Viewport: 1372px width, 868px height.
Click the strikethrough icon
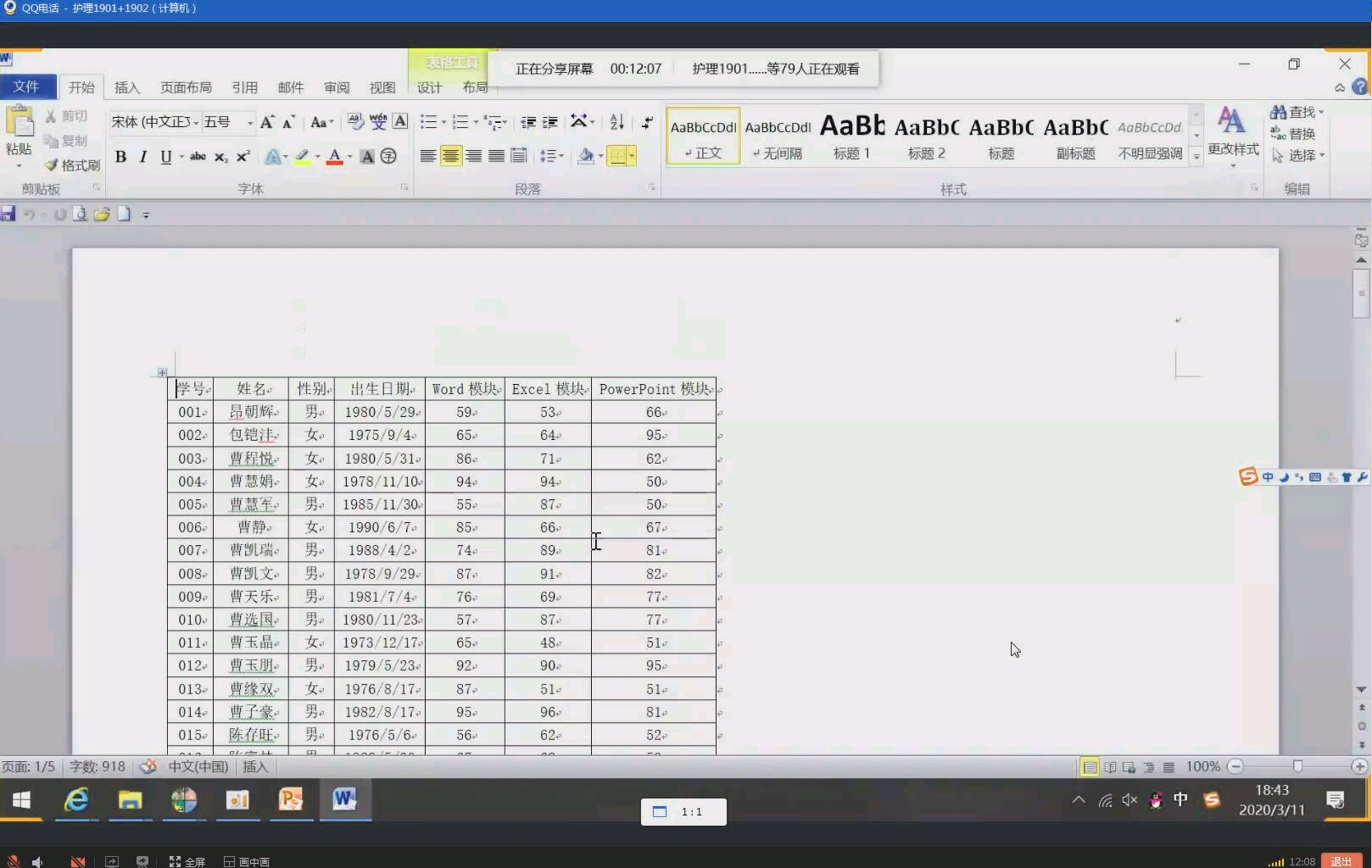(198, 156)
